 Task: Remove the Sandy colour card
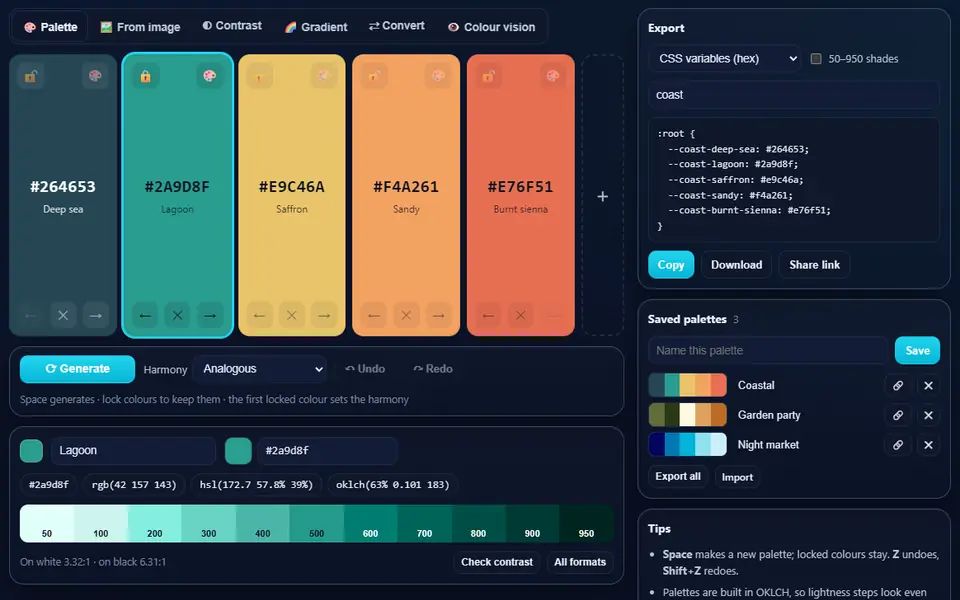[x=406, y=315]
